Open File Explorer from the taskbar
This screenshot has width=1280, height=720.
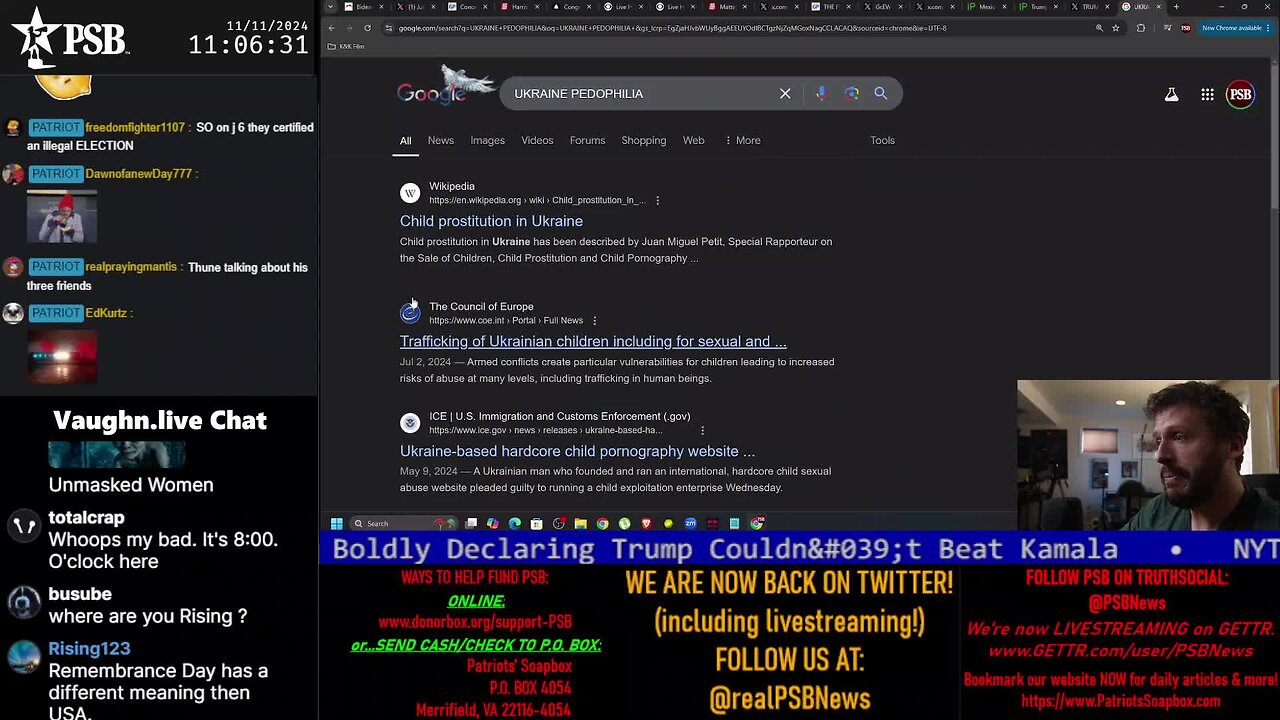pyautogui.click(x=580, y=523)
